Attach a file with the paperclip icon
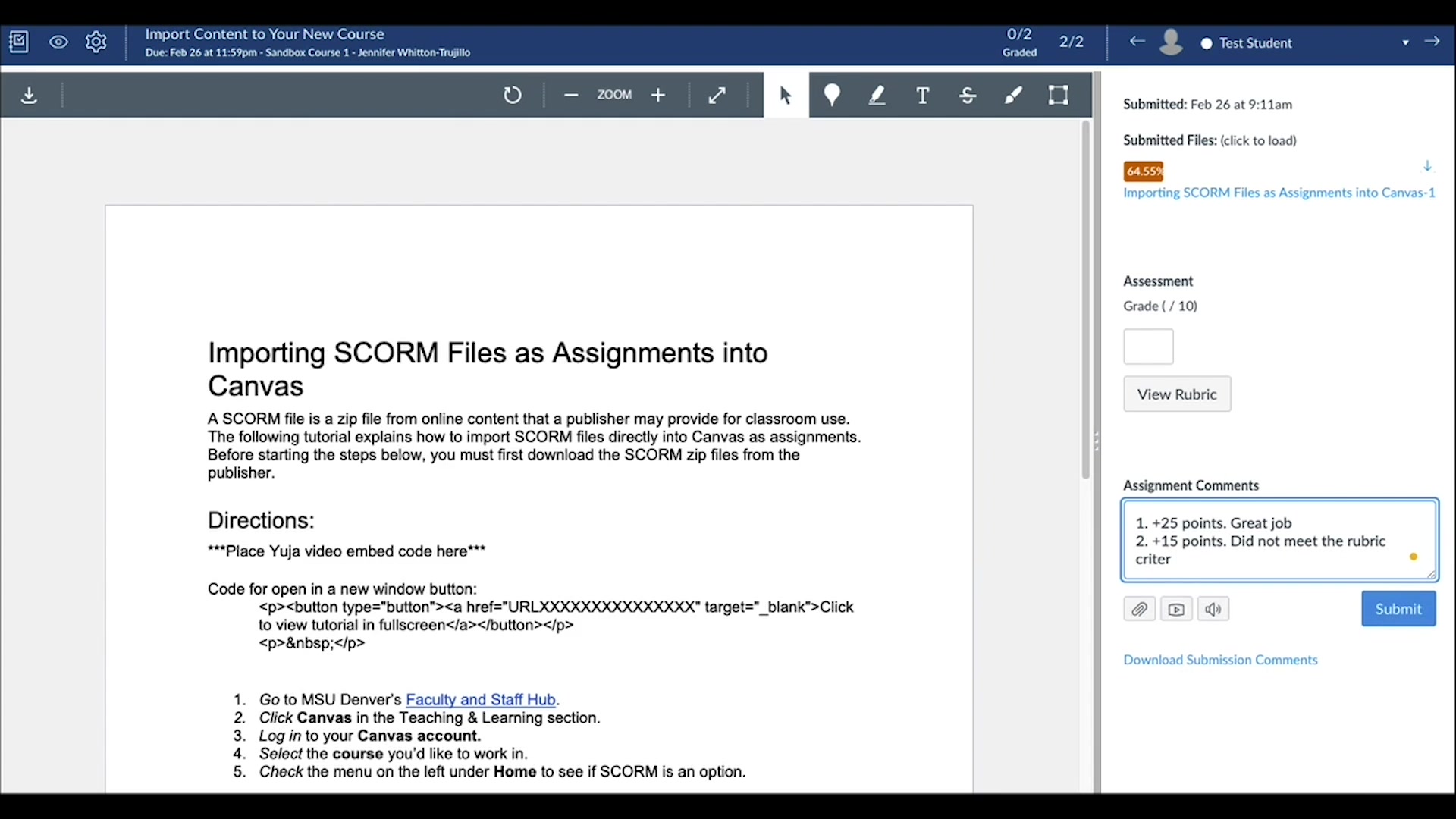 [1139, 609]
